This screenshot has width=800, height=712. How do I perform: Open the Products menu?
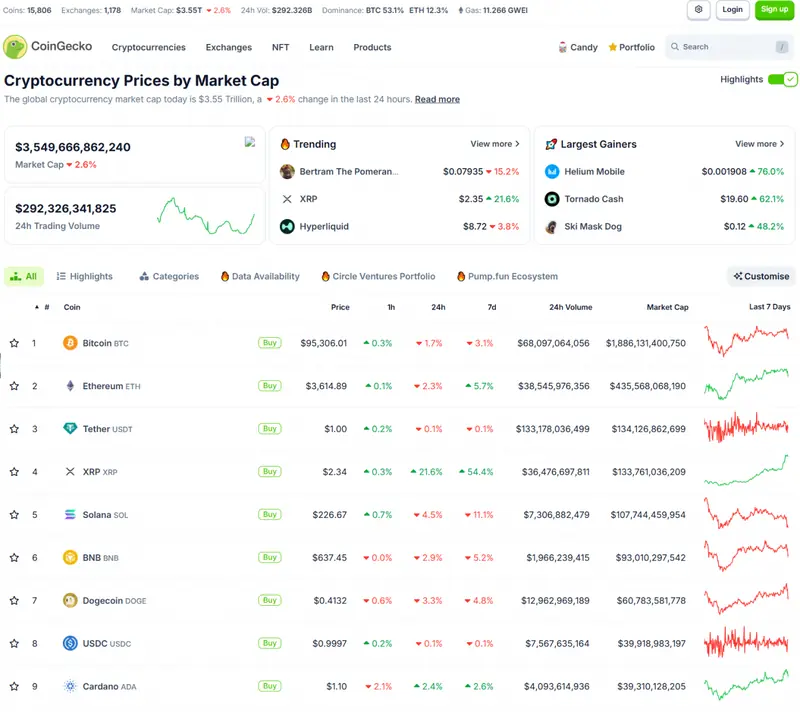[x=372, y=47]
